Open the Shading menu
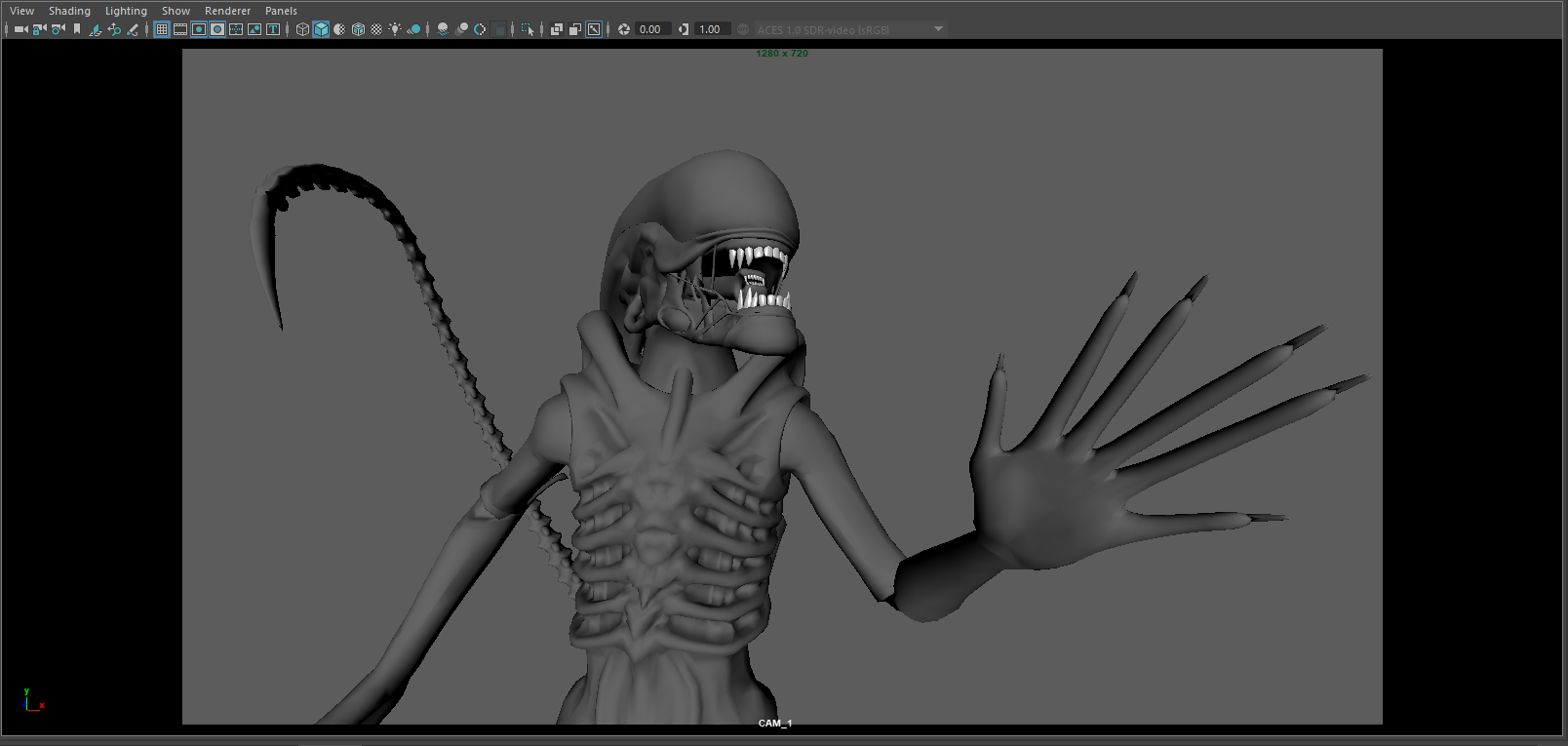Screen dimensions: 1568x746 (69, 11)
